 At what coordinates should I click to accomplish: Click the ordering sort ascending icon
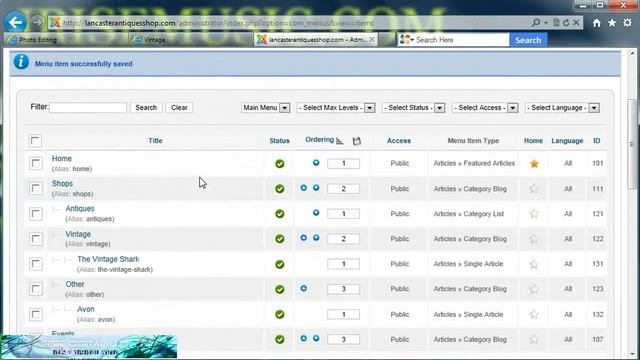click(340, 141)
